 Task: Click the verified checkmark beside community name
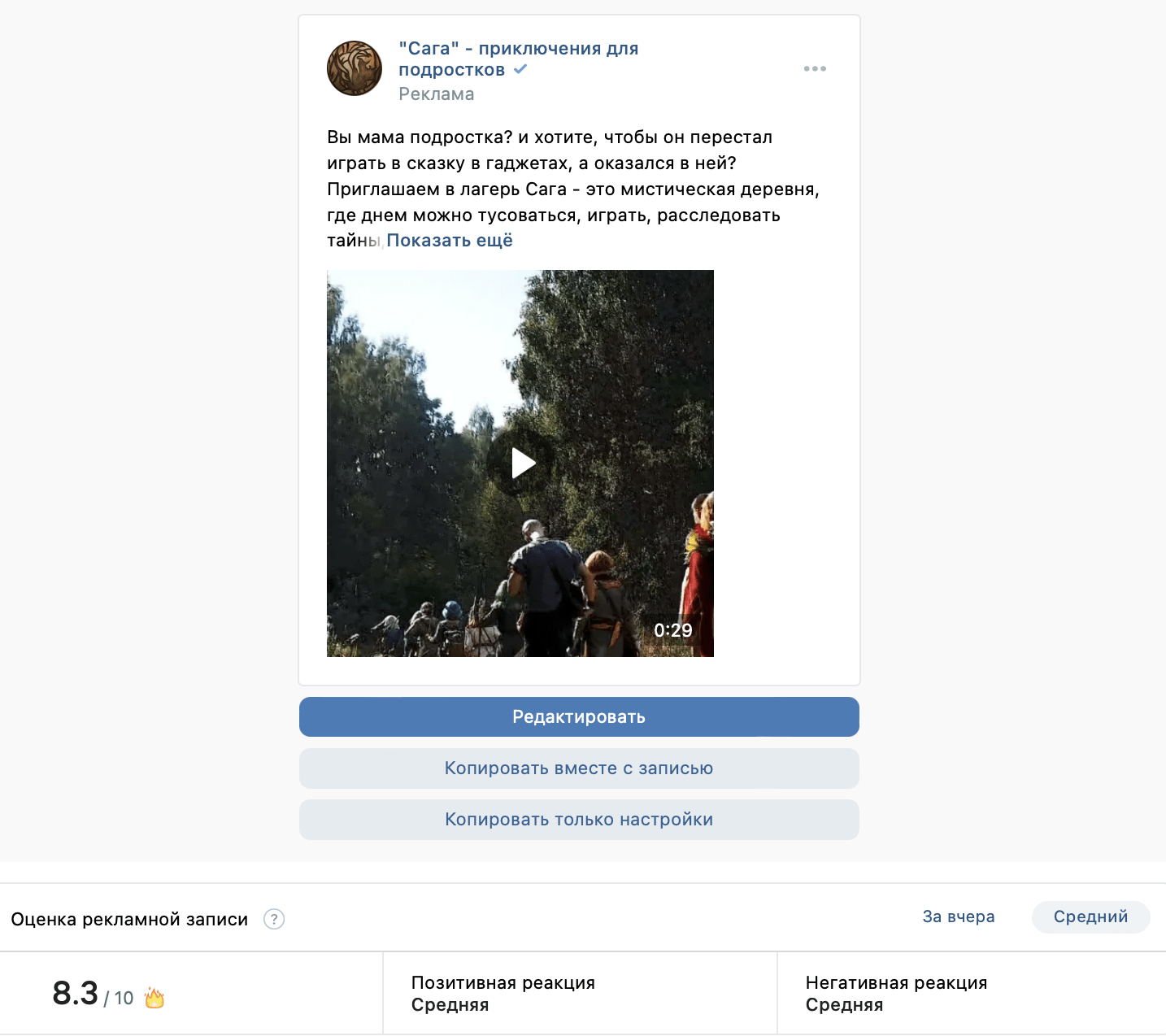520,70
